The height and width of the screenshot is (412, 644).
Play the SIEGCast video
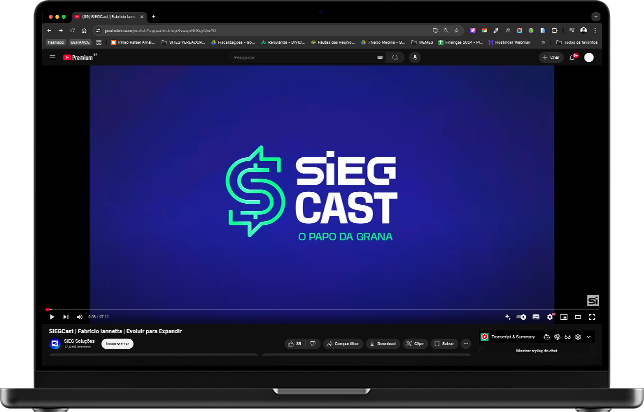click(52, 317)
